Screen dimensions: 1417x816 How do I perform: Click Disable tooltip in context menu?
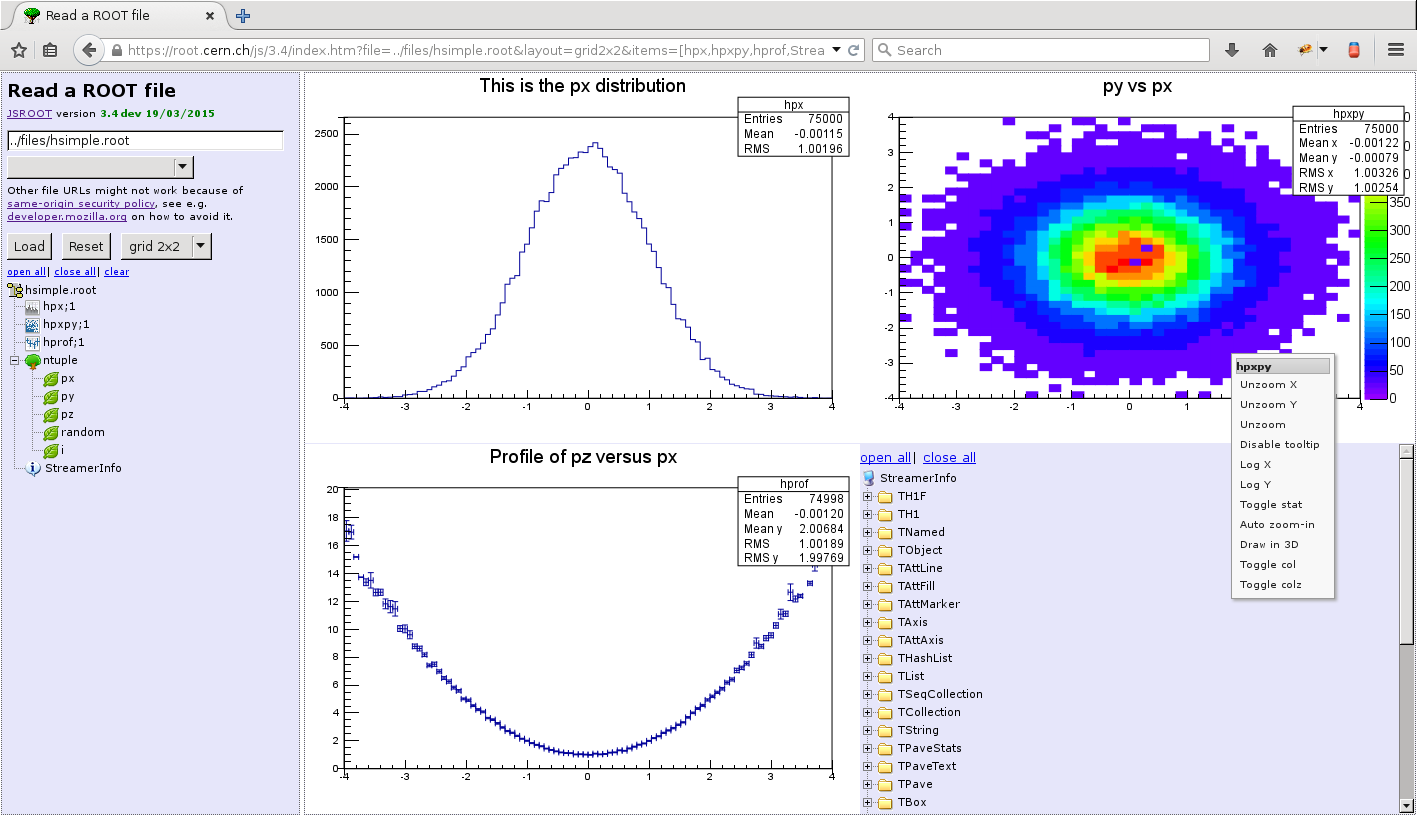click(x=1279, y=445)
